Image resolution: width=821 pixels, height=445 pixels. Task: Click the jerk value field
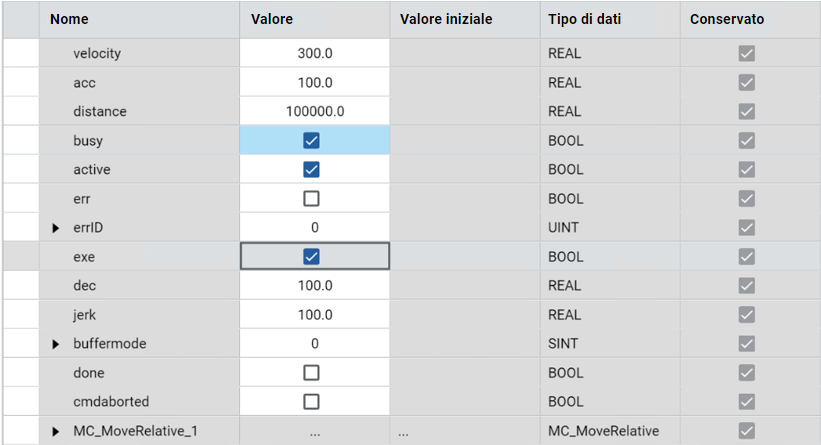click(314, 315)
